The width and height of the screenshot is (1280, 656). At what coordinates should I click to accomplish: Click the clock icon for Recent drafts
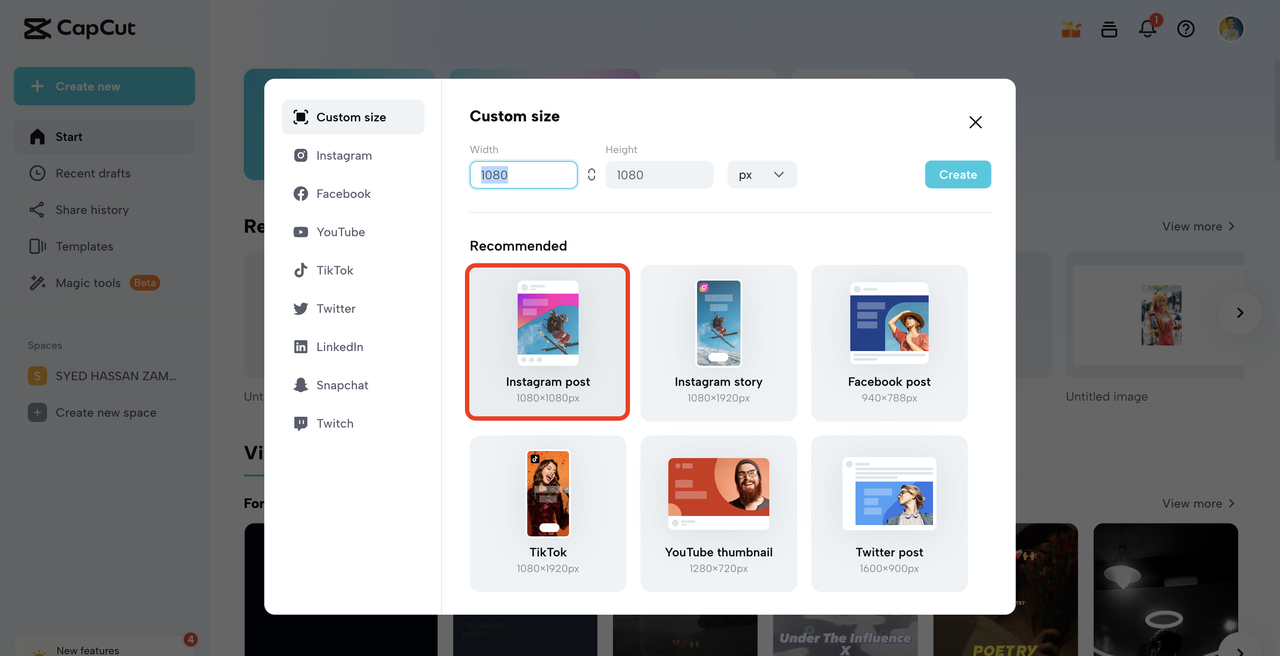pos(37,173)
